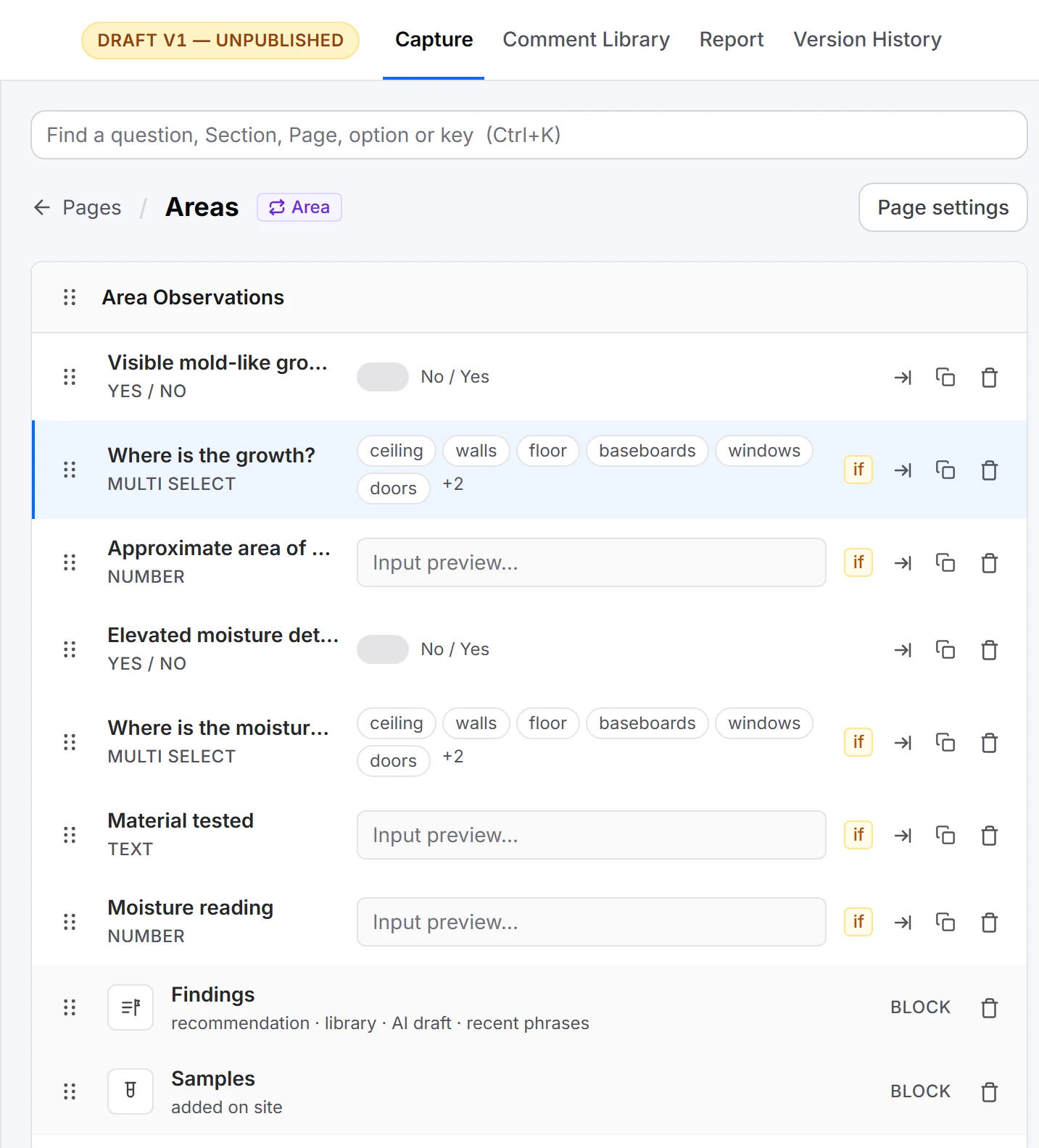Click the Findings block icon

click(131, 1007)
